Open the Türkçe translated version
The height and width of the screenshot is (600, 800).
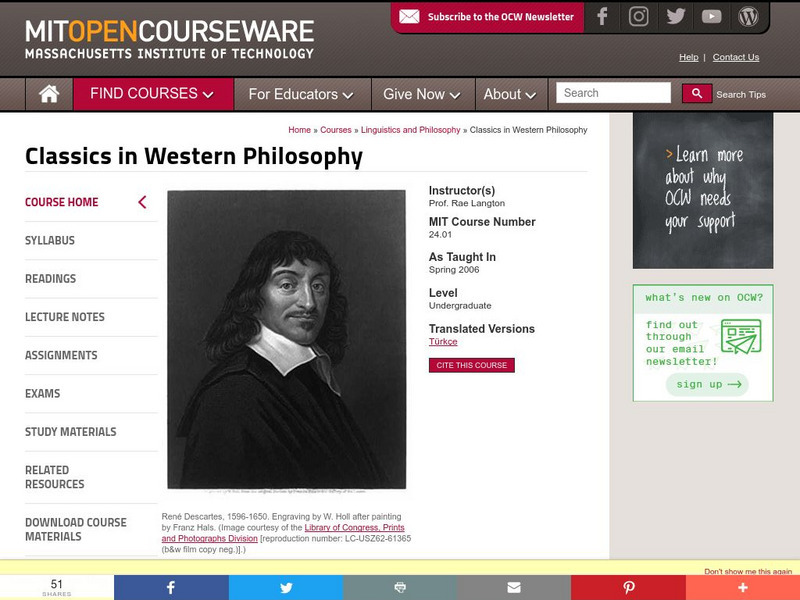(x=443, y=342)
